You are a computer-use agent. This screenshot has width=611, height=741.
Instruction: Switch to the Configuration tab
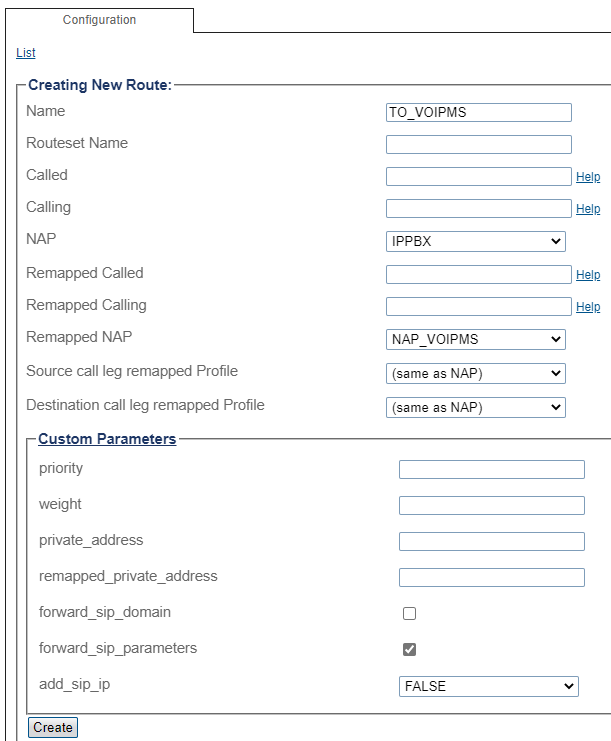point(99,20)
